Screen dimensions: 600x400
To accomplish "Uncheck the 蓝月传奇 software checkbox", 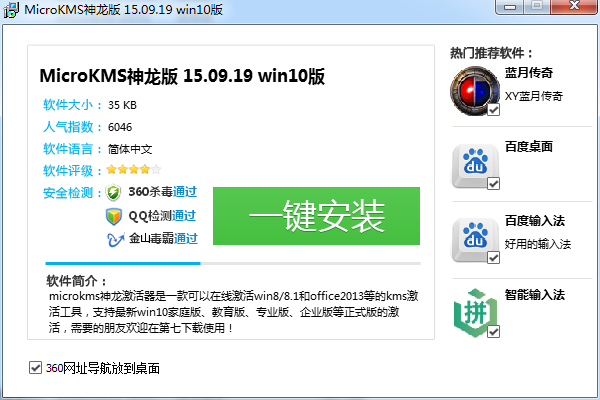I will click(x=494, y=109).
